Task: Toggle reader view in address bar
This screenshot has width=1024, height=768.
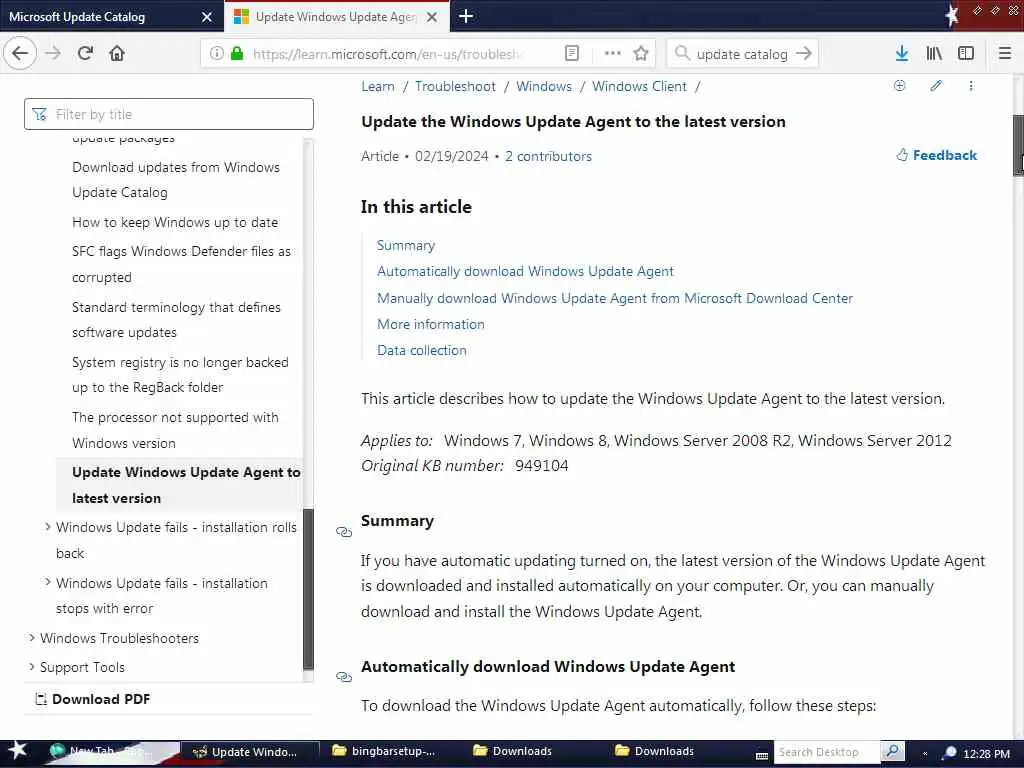Action: [x=571, y=54]
